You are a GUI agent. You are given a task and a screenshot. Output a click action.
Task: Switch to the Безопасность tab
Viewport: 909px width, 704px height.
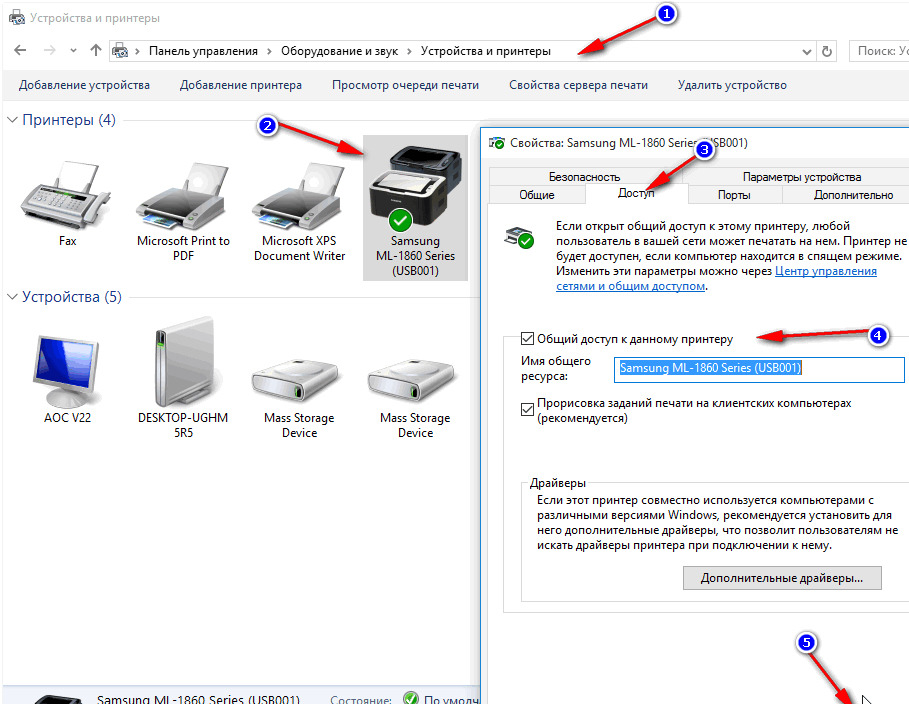click(x=584, y=177)
